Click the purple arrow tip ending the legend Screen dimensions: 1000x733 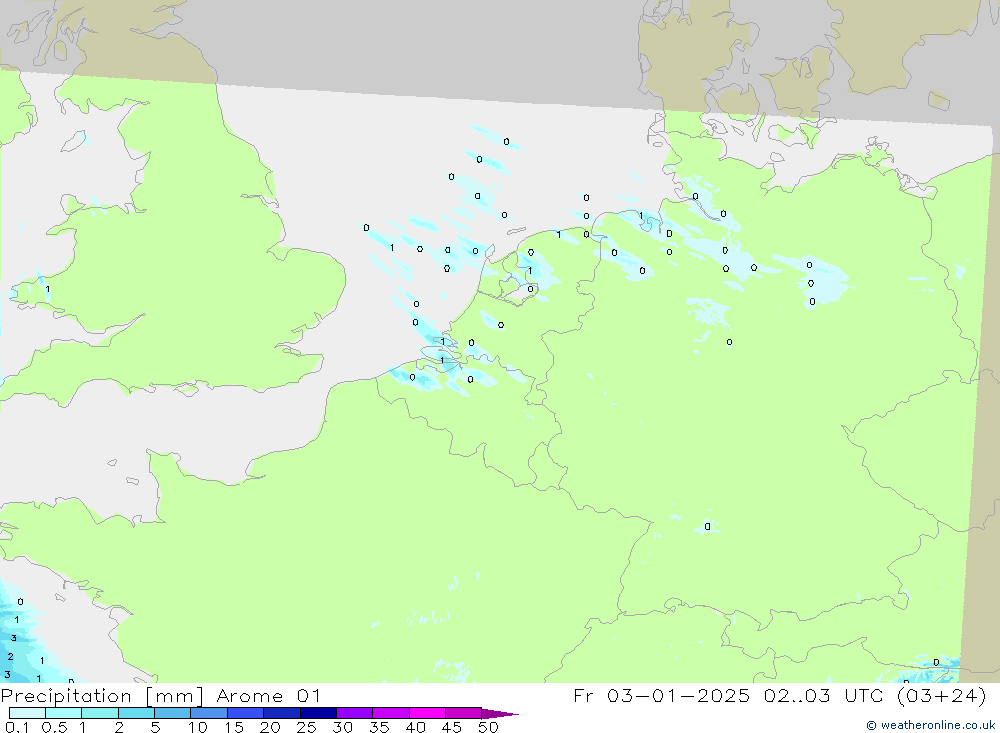[500, 713]
